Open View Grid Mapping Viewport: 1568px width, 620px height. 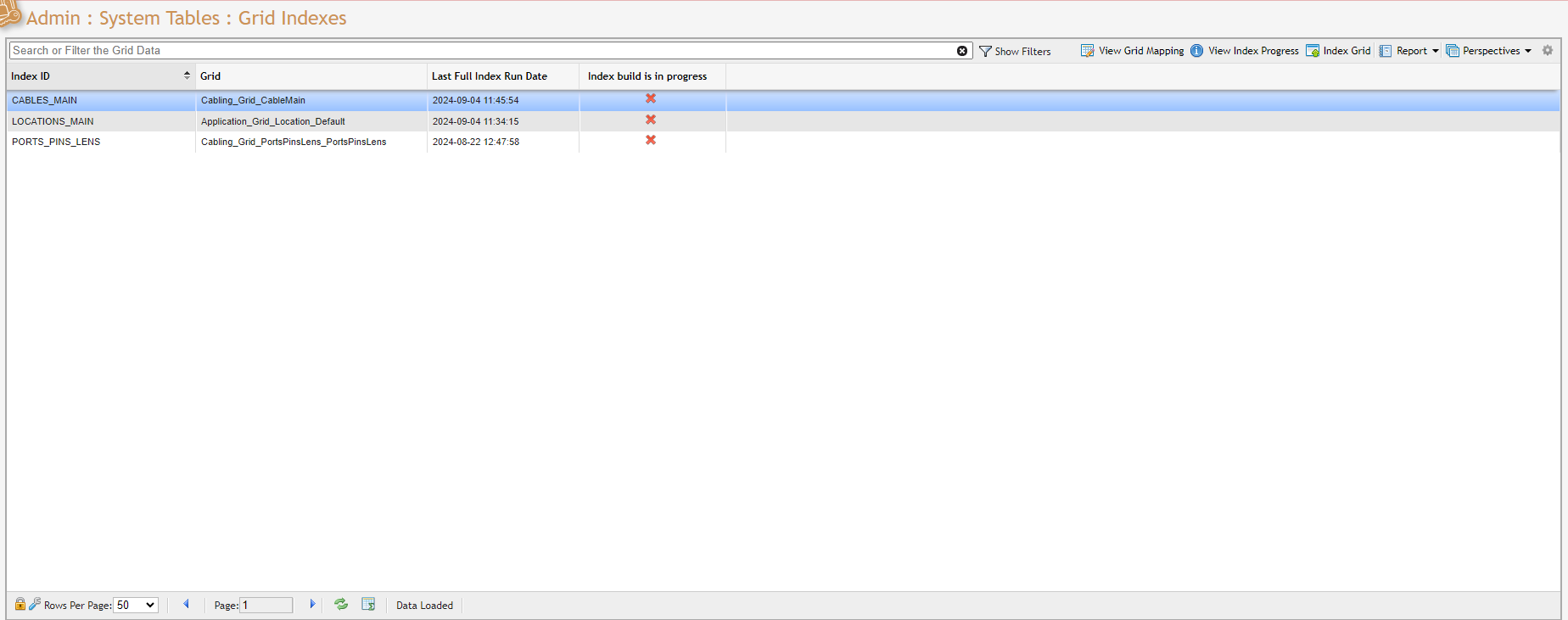(x=1132, y=51)
